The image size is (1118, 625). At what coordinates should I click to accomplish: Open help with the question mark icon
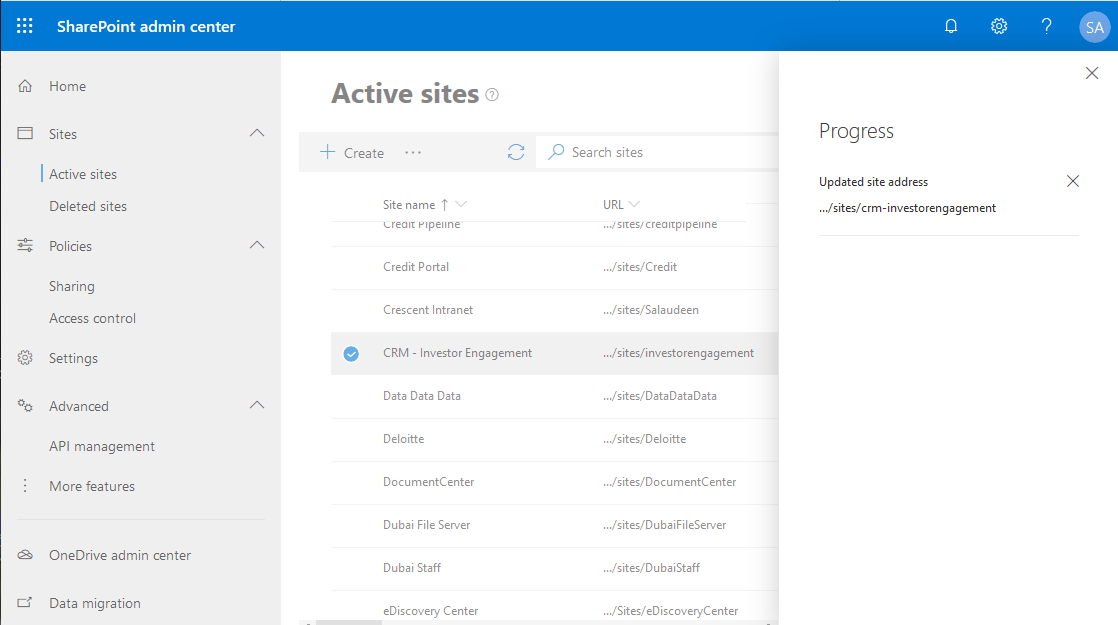pos(1046,26)
